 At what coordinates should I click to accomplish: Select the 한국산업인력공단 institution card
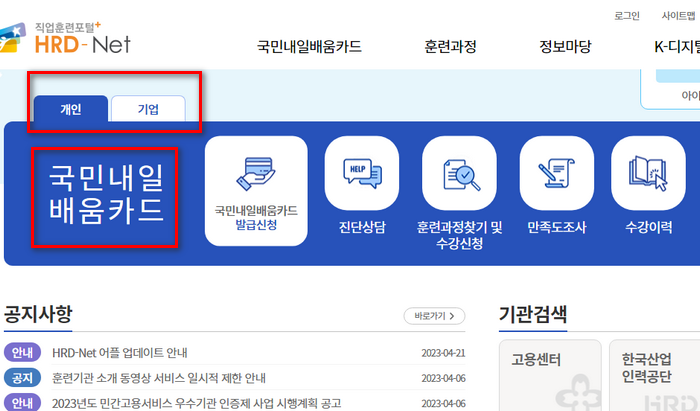(x=654, y=375)
